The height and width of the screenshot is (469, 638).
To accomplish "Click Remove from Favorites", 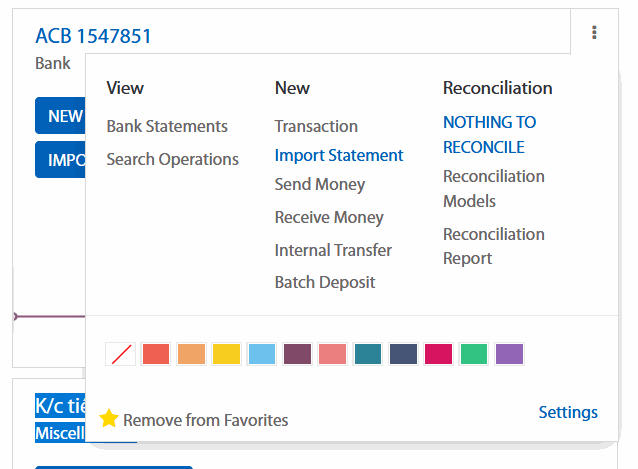I will 205,420.
